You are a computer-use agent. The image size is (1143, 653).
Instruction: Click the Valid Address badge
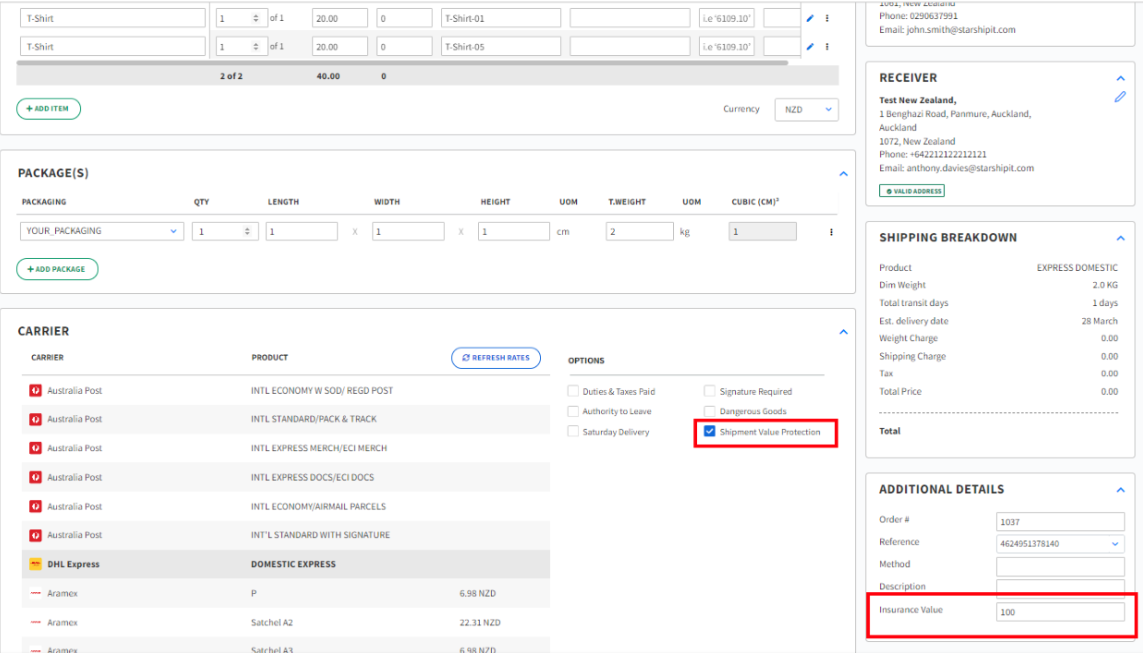[x=912, y=191]
